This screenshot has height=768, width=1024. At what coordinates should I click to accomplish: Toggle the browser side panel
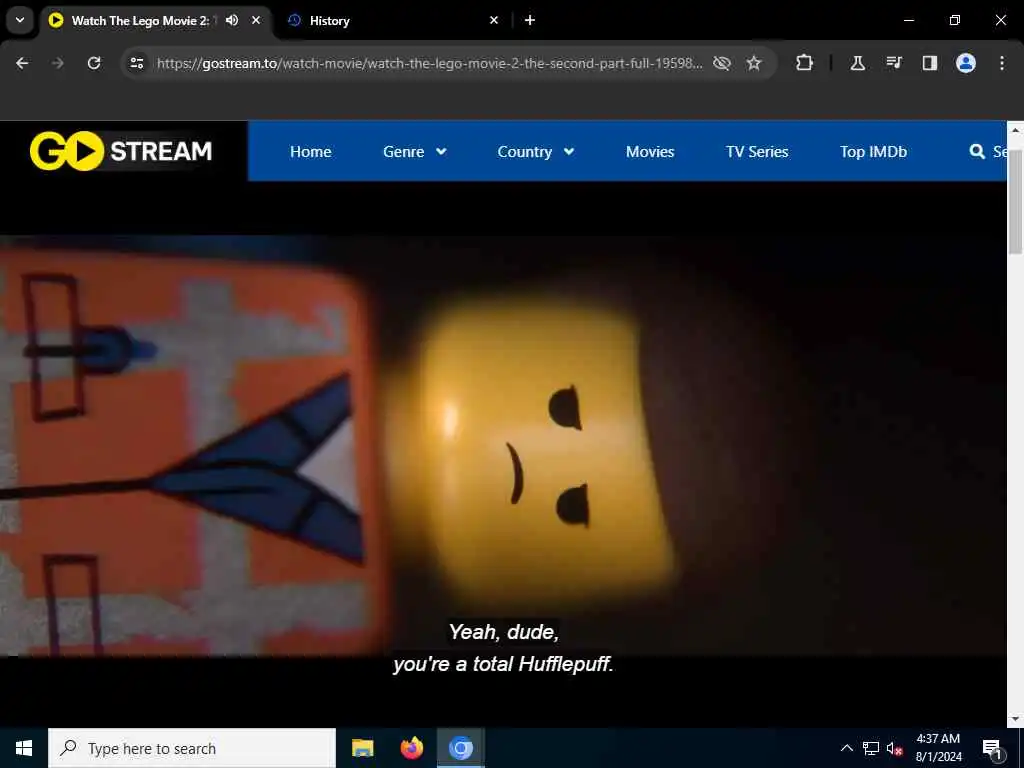click(x=930, y=63)
